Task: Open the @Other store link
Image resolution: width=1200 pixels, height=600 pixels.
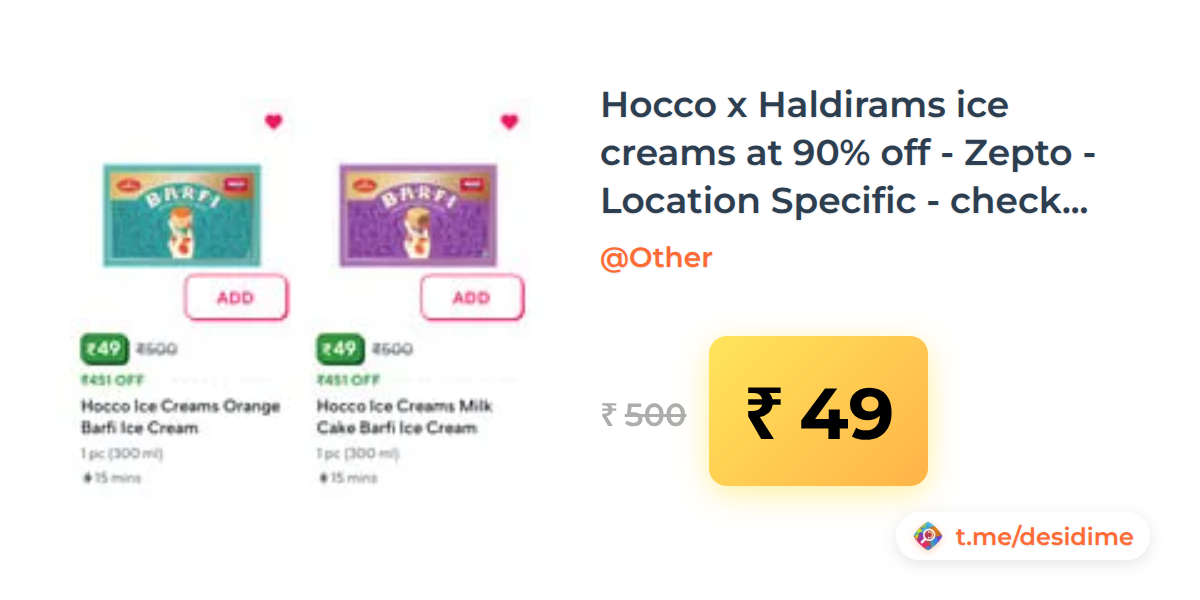Action: pos(656,258)
